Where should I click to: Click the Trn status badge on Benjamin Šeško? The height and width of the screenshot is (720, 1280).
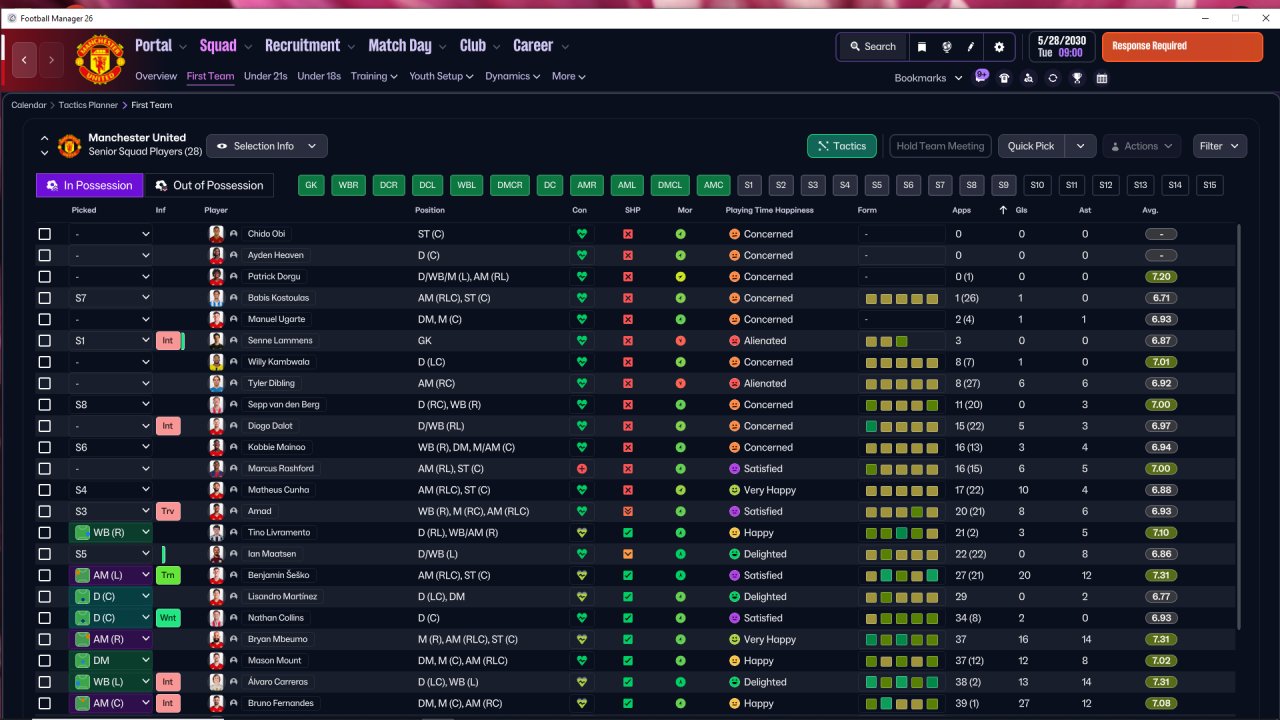pyautogui.click(x=168, y=575)
